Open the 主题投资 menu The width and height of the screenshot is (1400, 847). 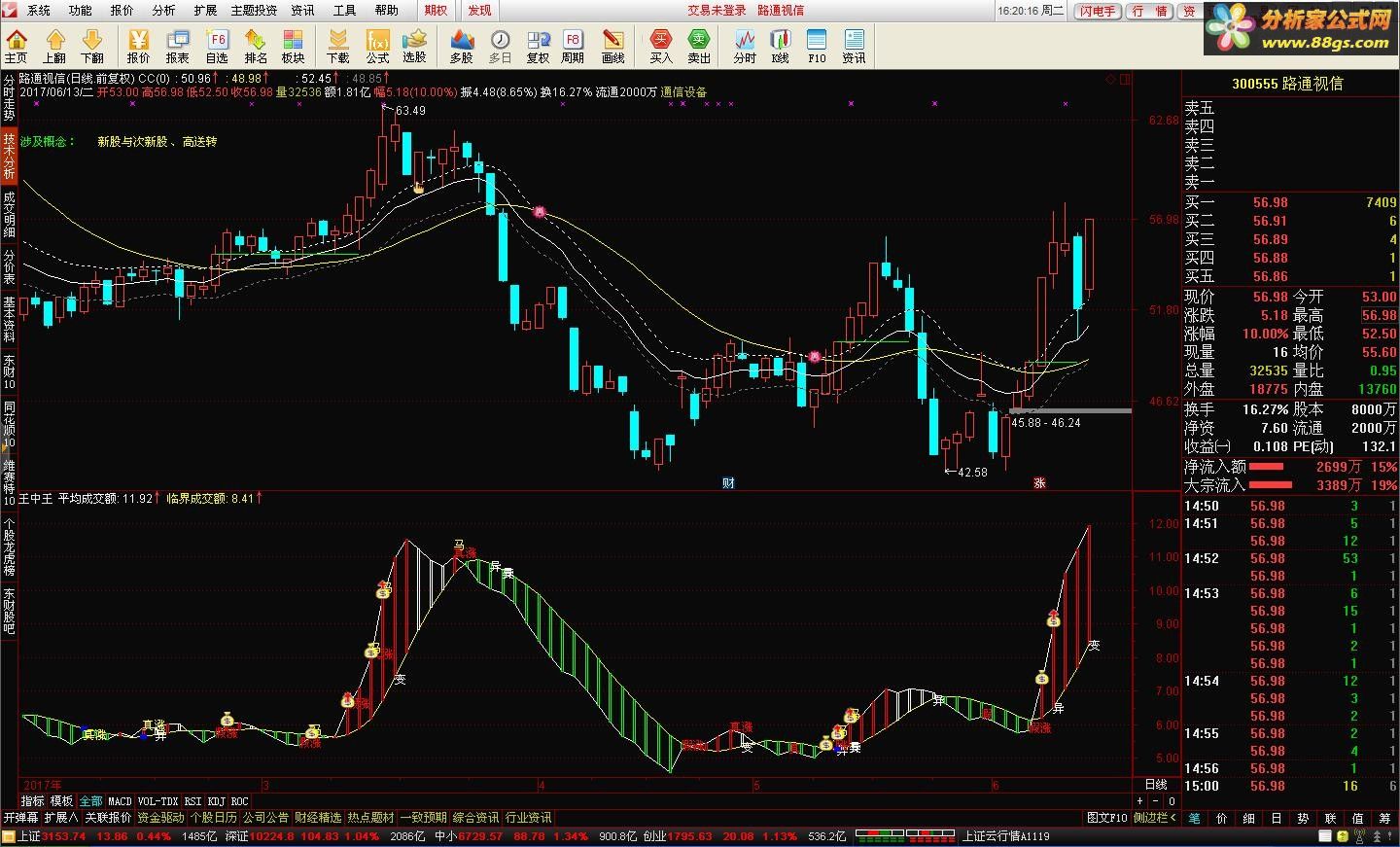(254, 10)
